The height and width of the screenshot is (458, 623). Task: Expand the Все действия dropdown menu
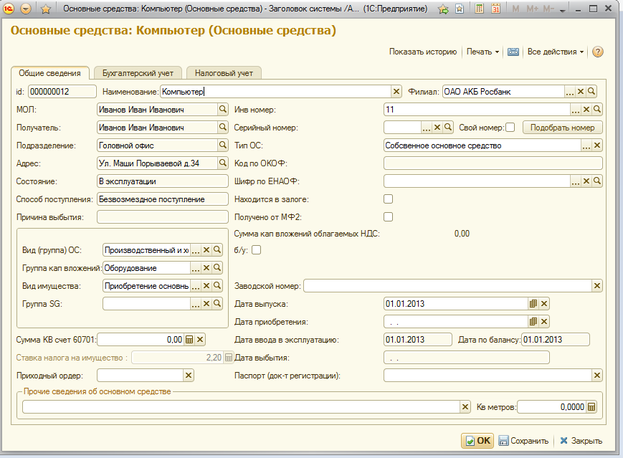tap(554, 51)
